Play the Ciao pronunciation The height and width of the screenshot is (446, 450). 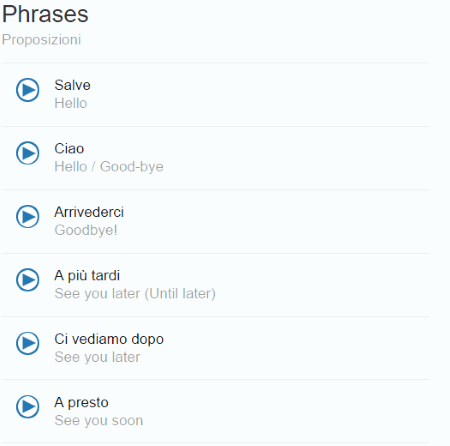pos(28,153)
